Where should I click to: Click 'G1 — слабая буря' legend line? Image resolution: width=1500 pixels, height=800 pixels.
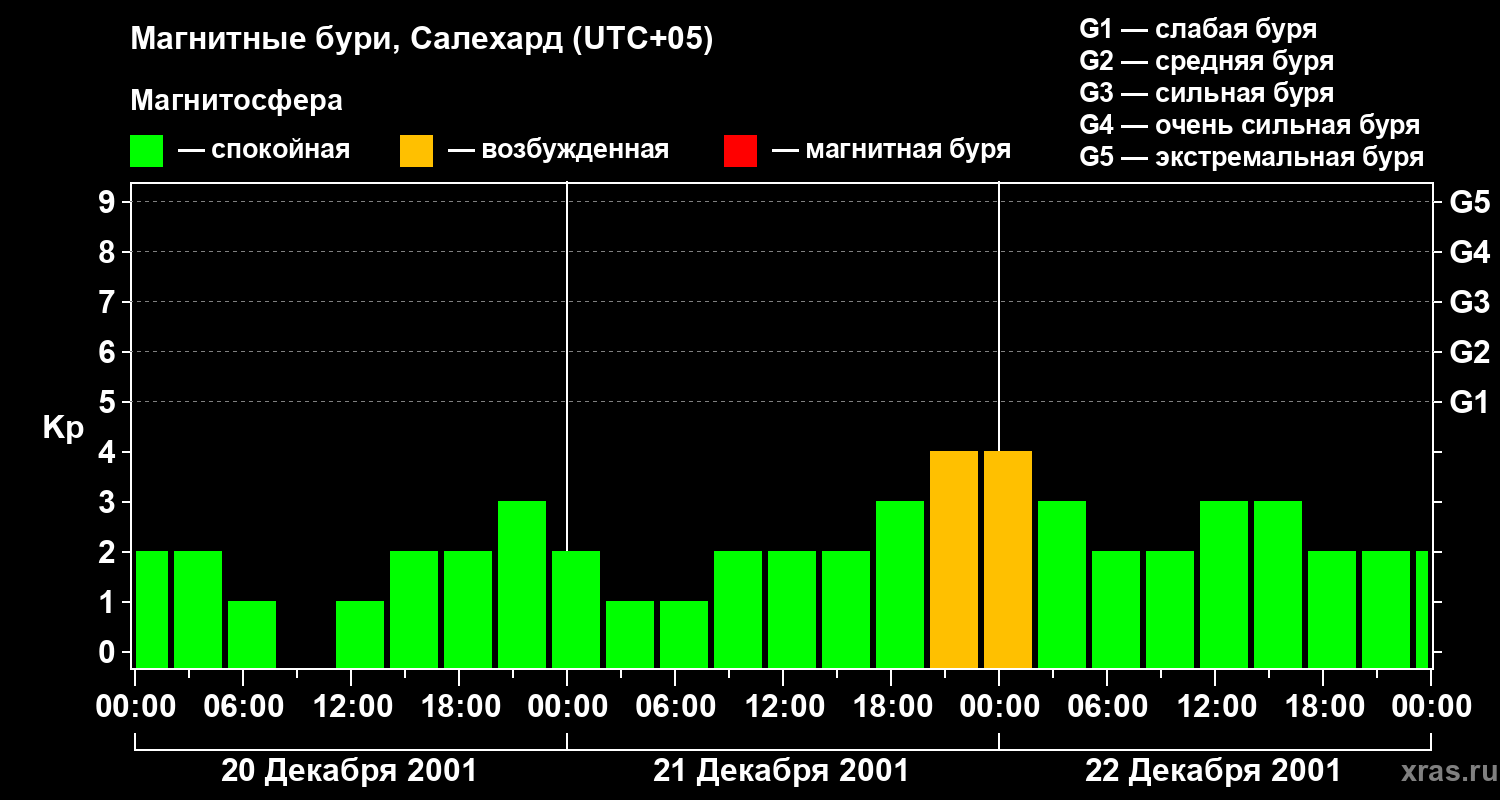1198,29
